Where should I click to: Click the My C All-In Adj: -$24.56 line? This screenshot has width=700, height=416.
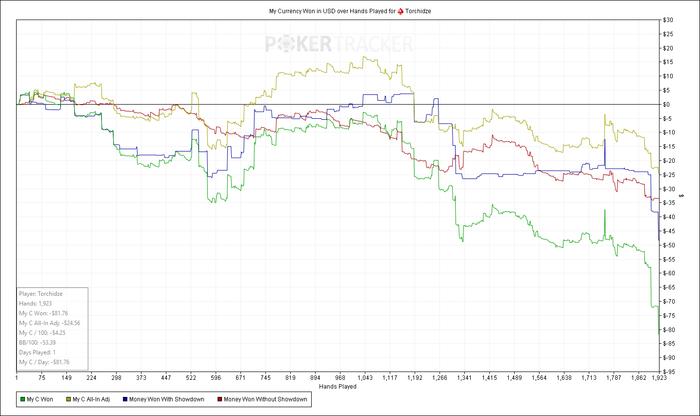[x=50, y=323]
